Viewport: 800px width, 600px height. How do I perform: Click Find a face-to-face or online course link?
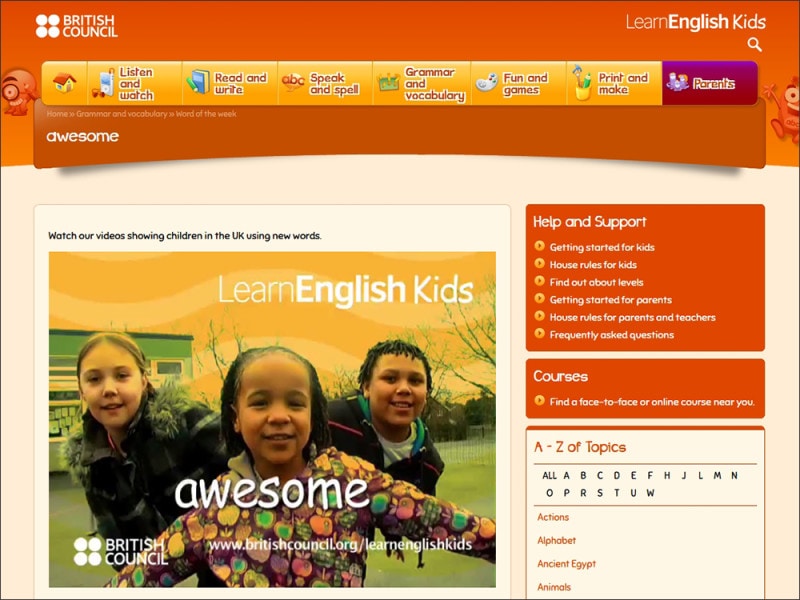(x=651, y=402)
